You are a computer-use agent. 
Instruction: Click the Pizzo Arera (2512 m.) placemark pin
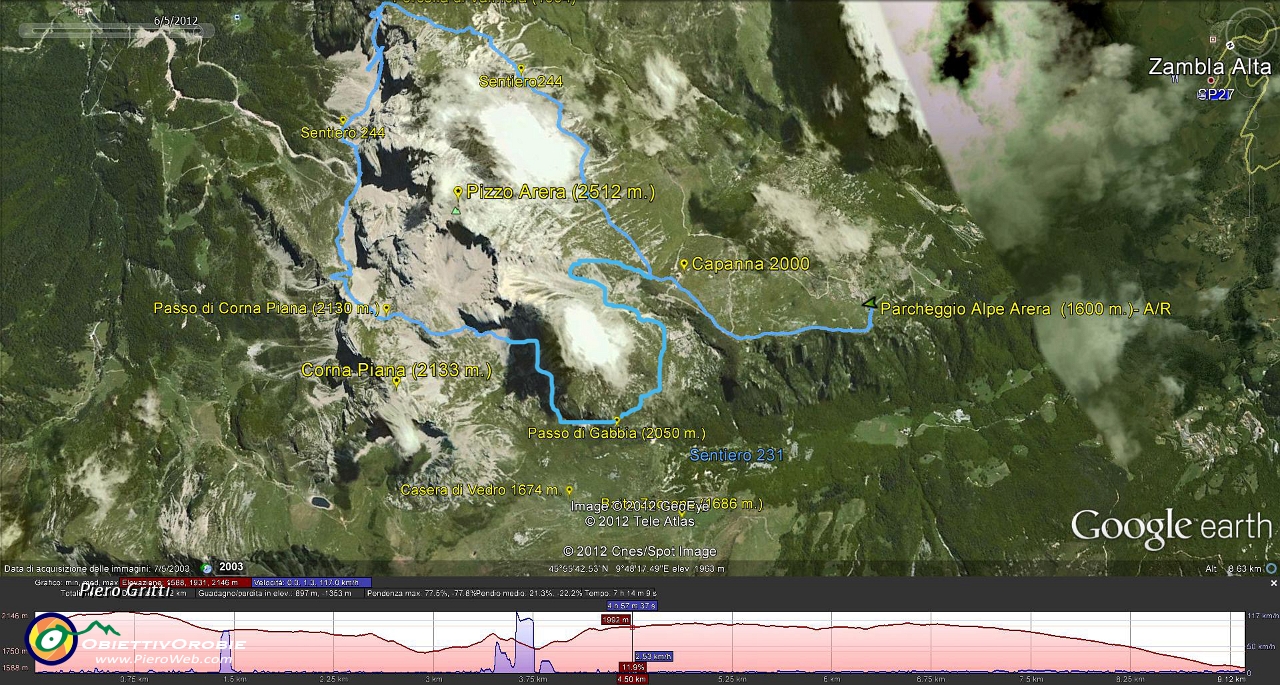(x=458, y=192)
